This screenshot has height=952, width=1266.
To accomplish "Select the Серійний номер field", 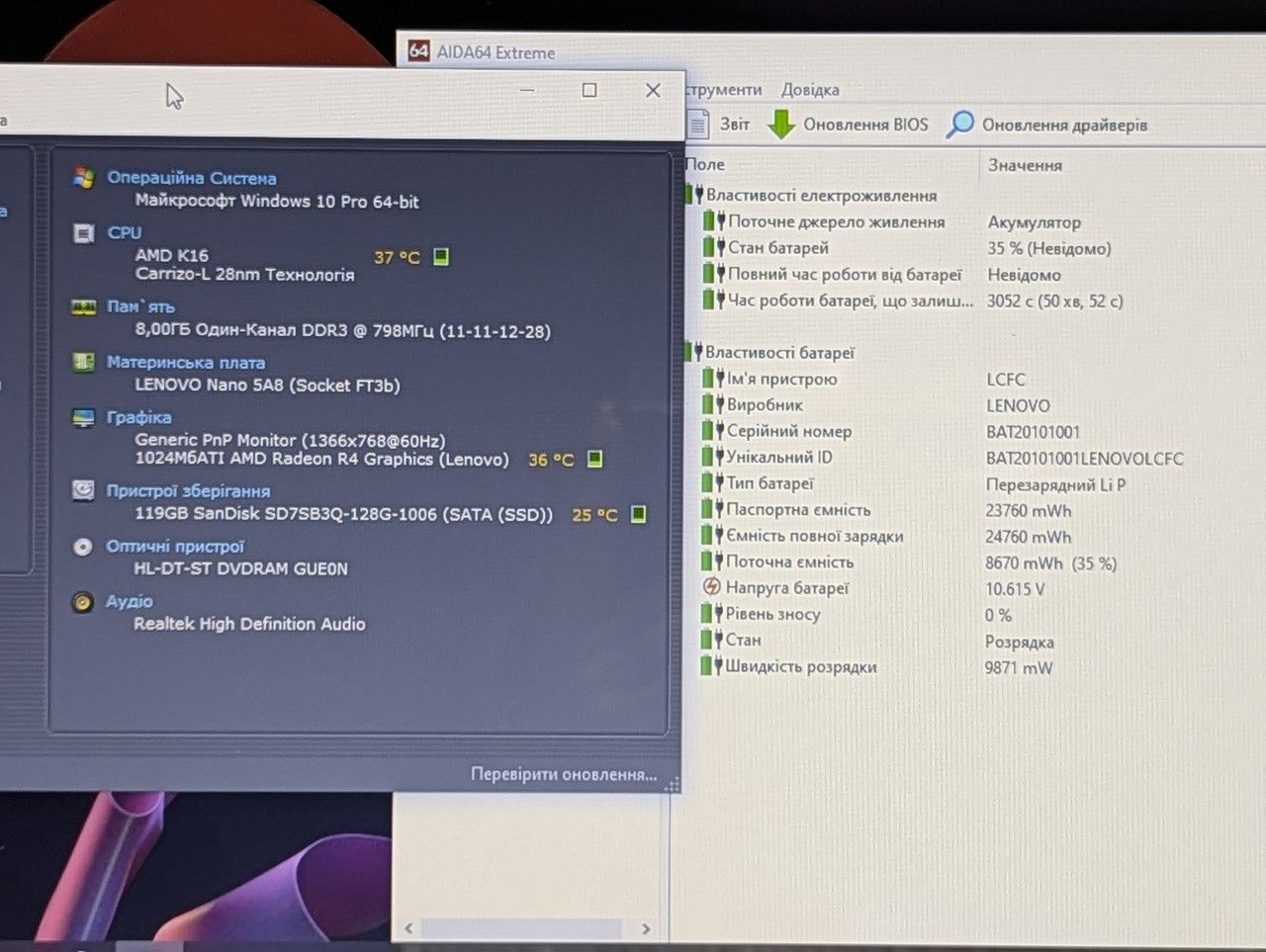I will click(789, 431).
